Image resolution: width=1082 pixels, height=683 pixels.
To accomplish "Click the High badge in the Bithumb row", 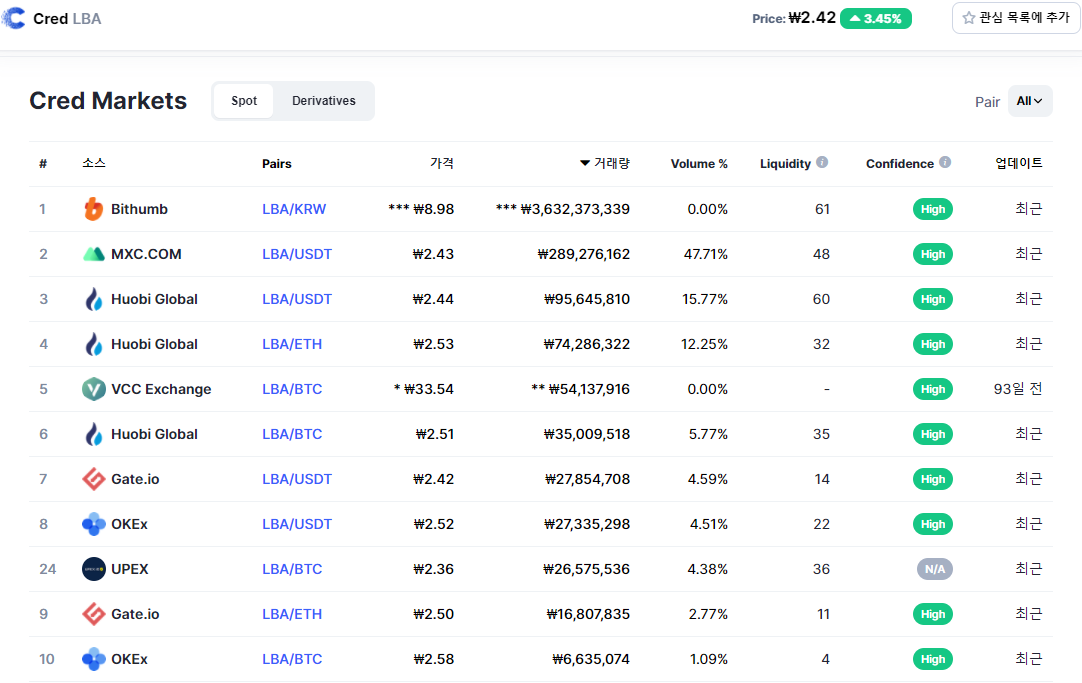I will point(933,209).
